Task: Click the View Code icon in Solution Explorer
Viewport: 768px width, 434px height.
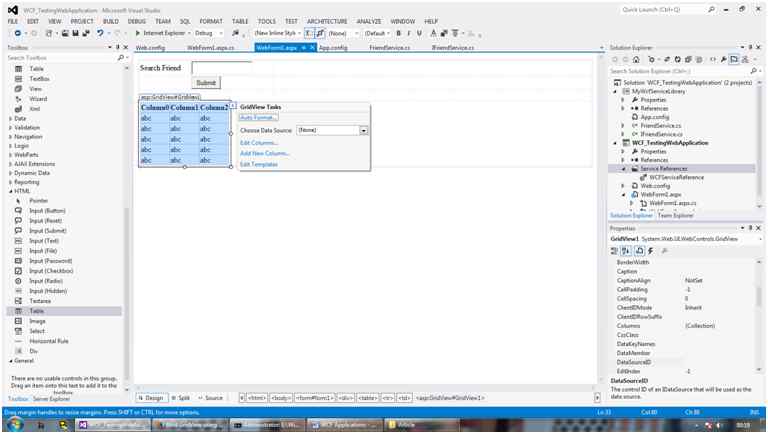Action: pyautogui.click(x=713, y=59)
